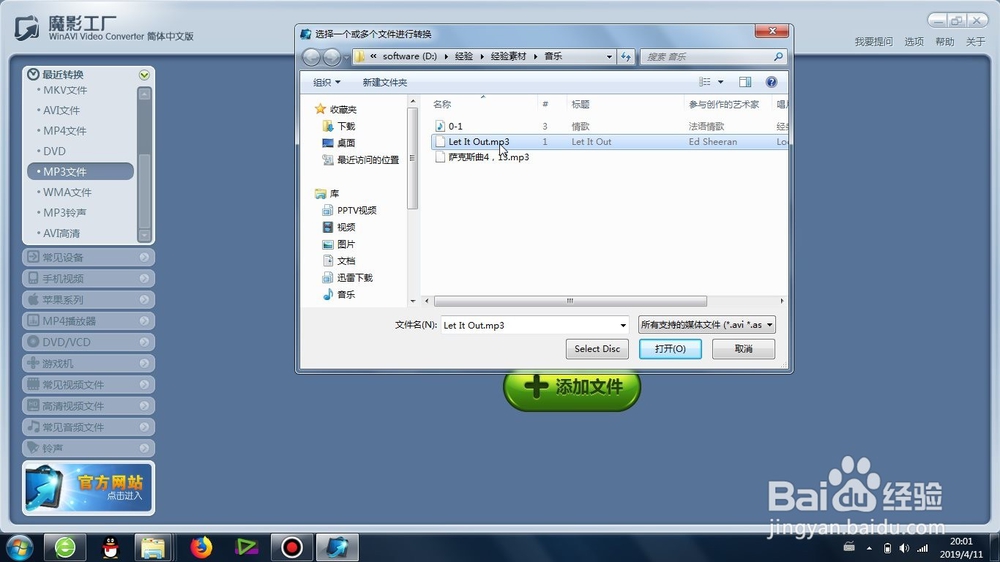Toggle the preview pane icon
Screen dimensions: 1000x562
coord(745,82)
